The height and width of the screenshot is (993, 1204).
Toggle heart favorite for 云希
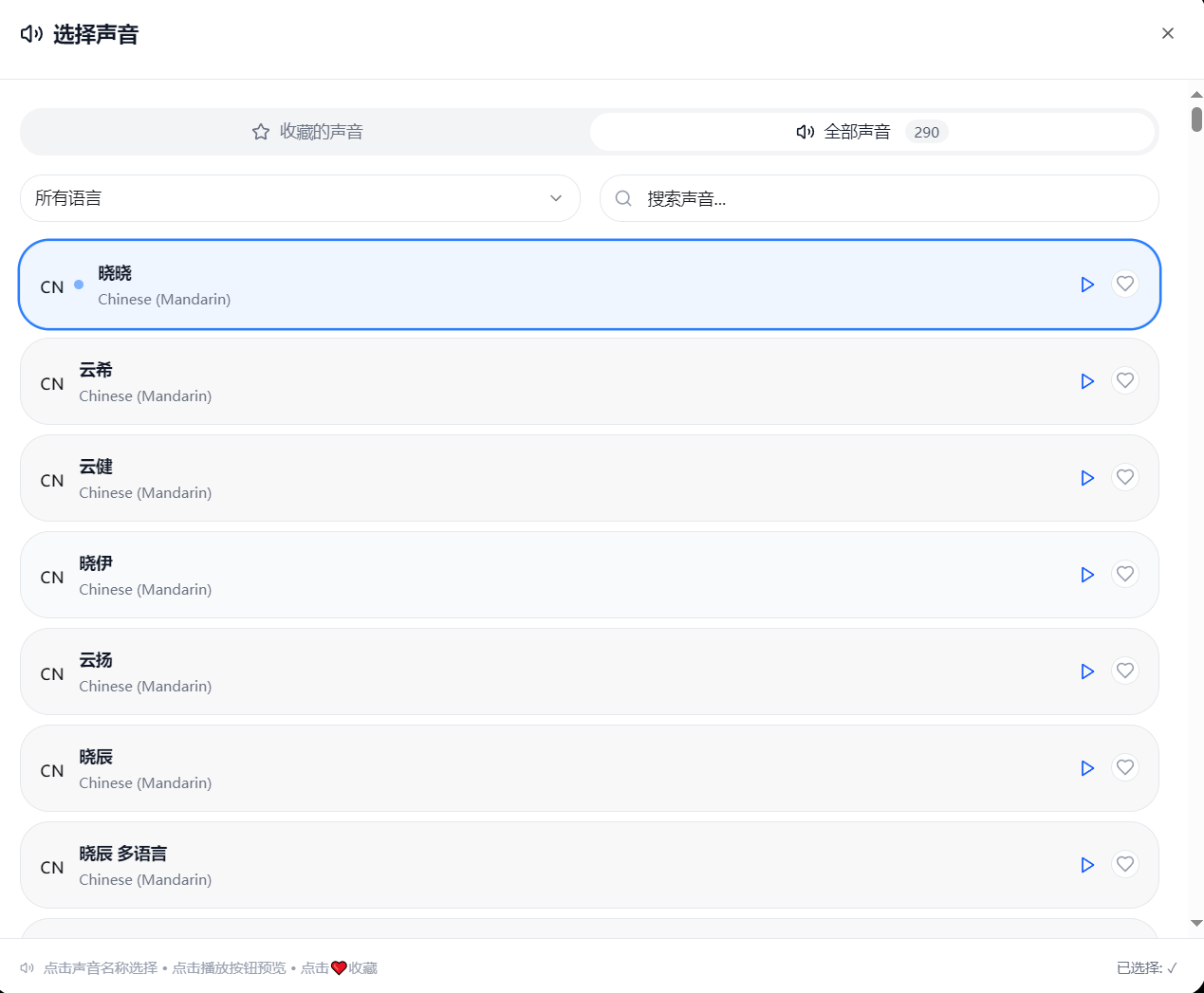(x=1125, y=381)
